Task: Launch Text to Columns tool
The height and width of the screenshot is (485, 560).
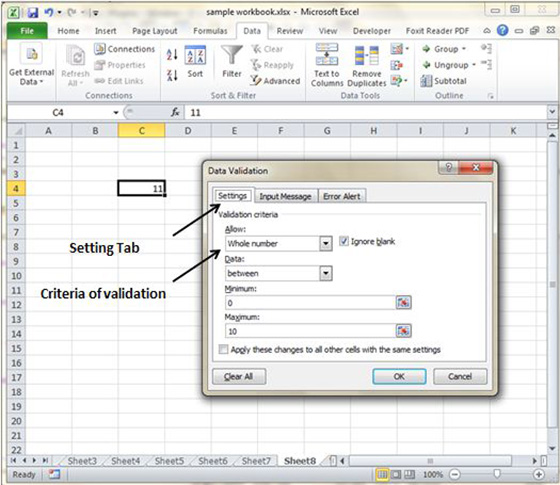Action: (327, 65)
